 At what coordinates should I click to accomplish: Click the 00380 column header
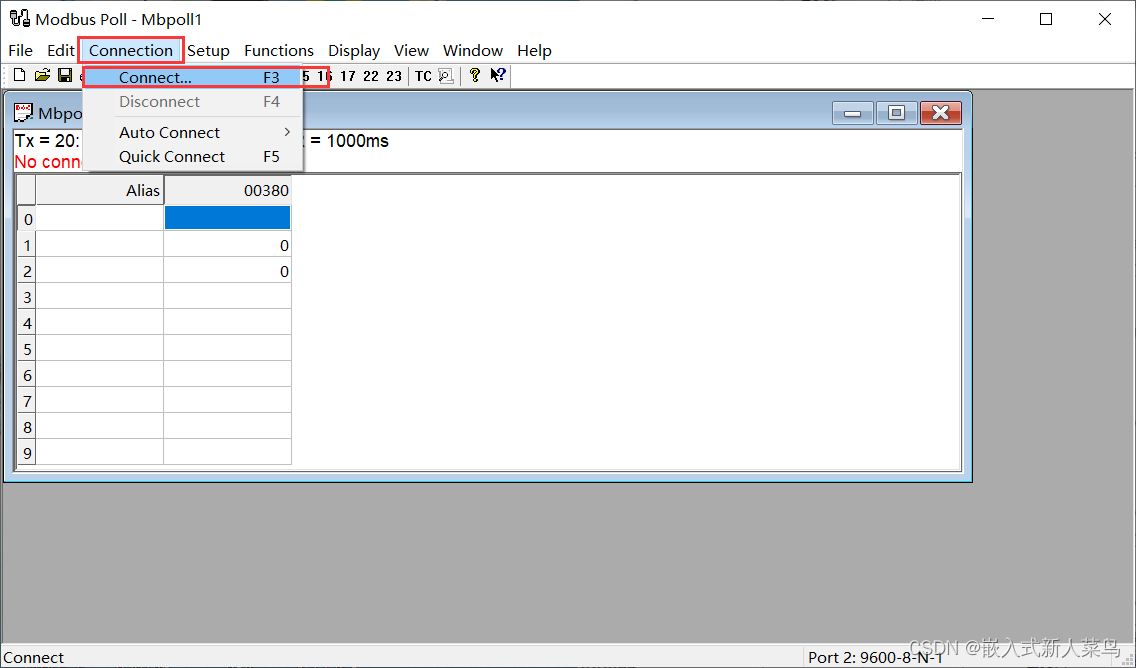[x=227, y=191]
